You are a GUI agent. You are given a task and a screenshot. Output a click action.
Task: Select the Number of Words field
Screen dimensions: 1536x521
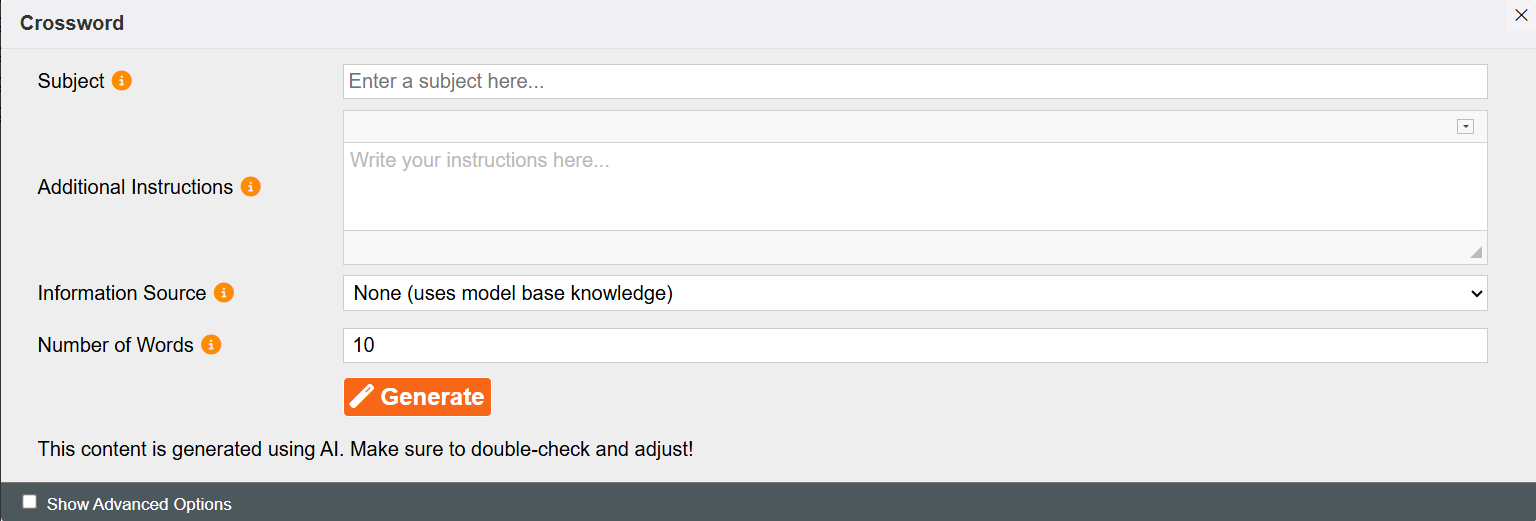point(915,345)
